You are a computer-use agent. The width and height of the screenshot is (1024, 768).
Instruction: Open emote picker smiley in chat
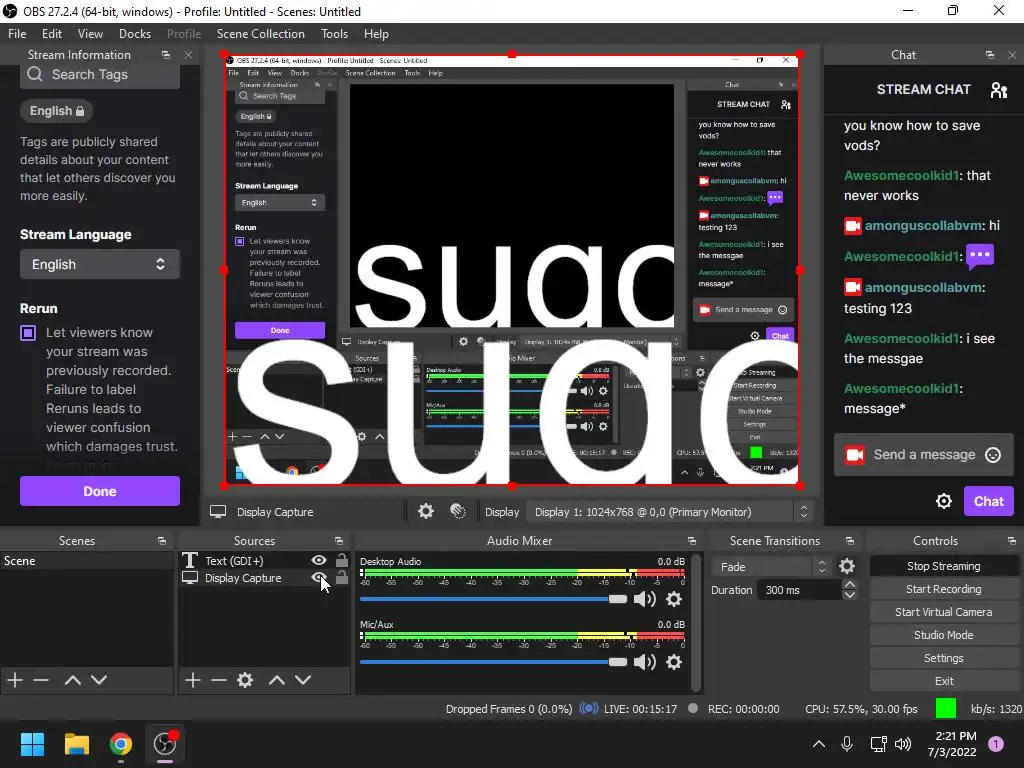tap(993, 455)
